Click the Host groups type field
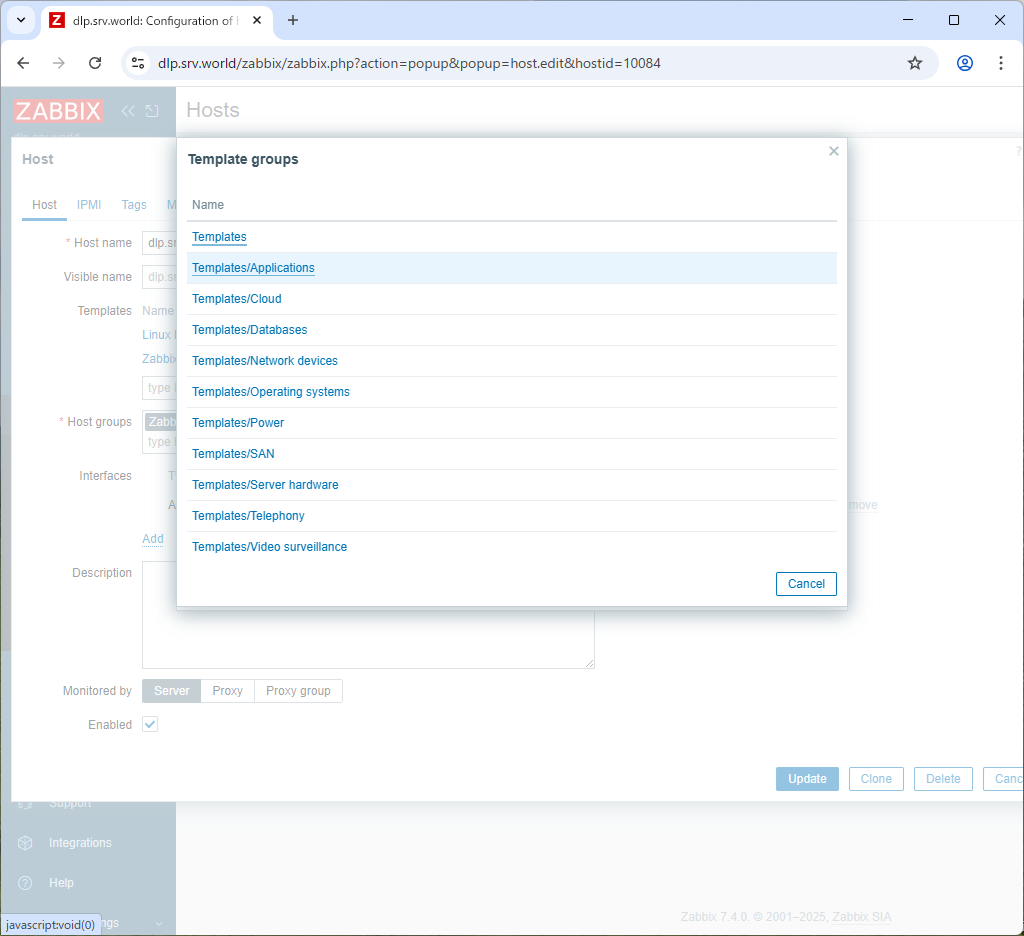Image resolution: width=1024 pixels, height=936 pixels. pyautogui.click(x=159, y=442)
